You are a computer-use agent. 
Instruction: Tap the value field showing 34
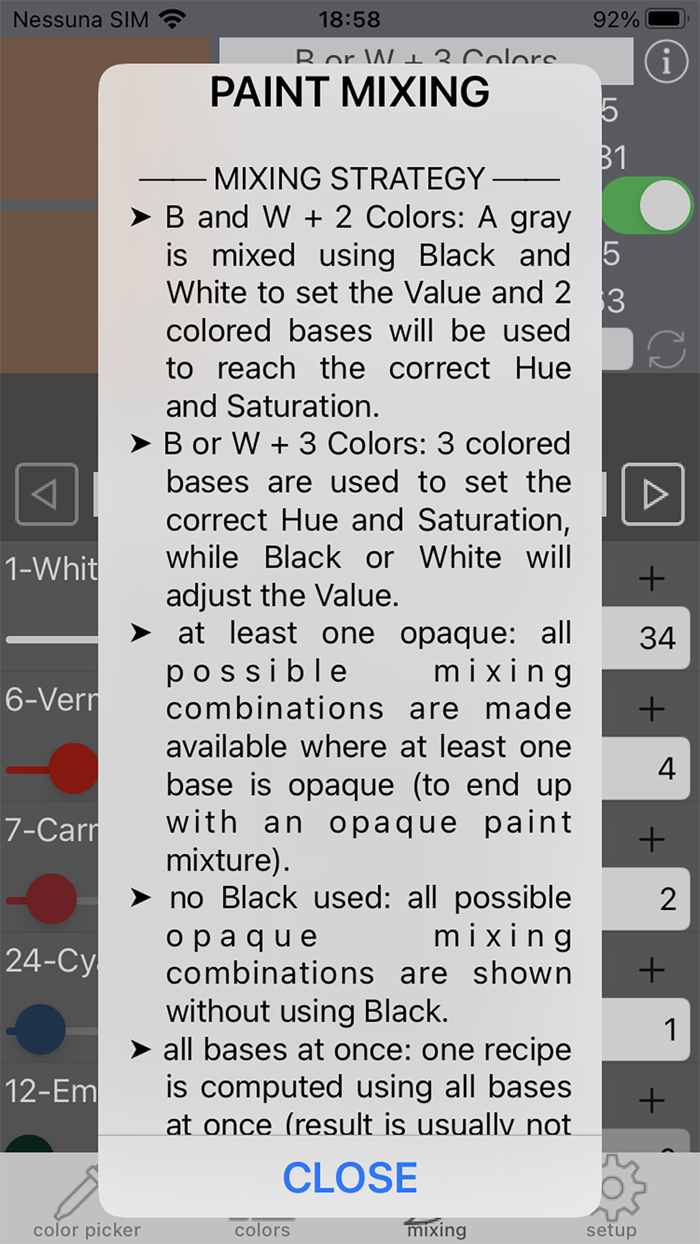(x=656, y=638)
